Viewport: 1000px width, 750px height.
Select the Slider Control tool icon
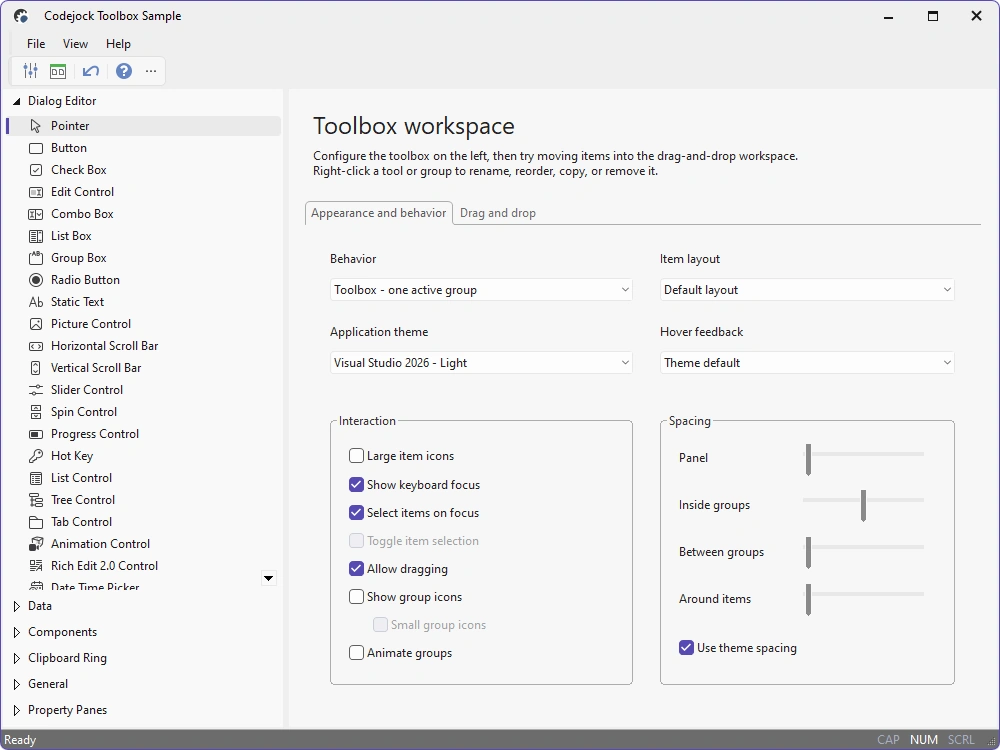pyautogui.click(x=36, y=390)
